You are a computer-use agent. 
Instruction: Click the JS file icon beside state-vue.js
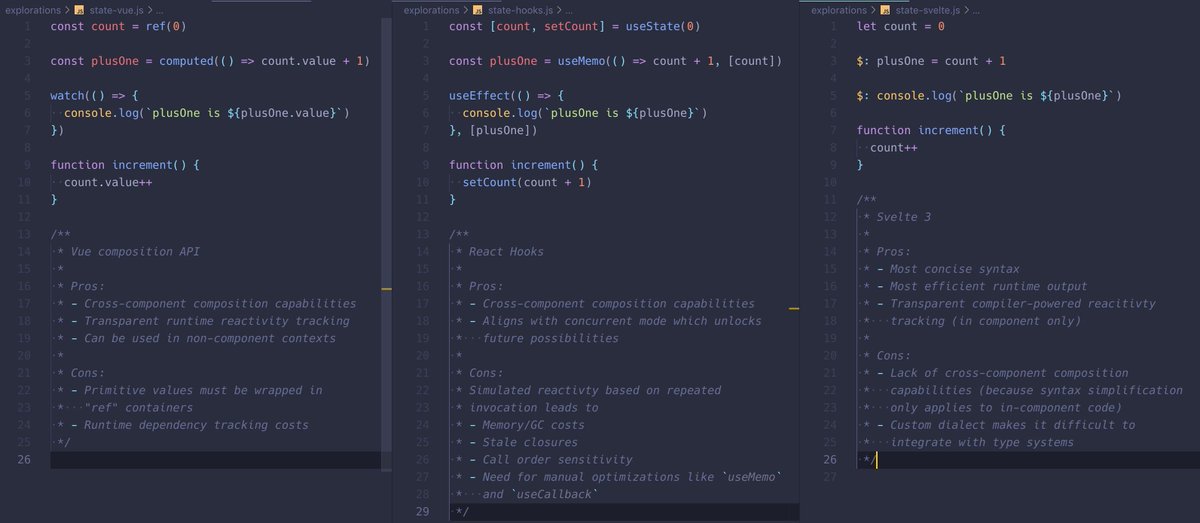pyautogui.click(x=80, y=10)
